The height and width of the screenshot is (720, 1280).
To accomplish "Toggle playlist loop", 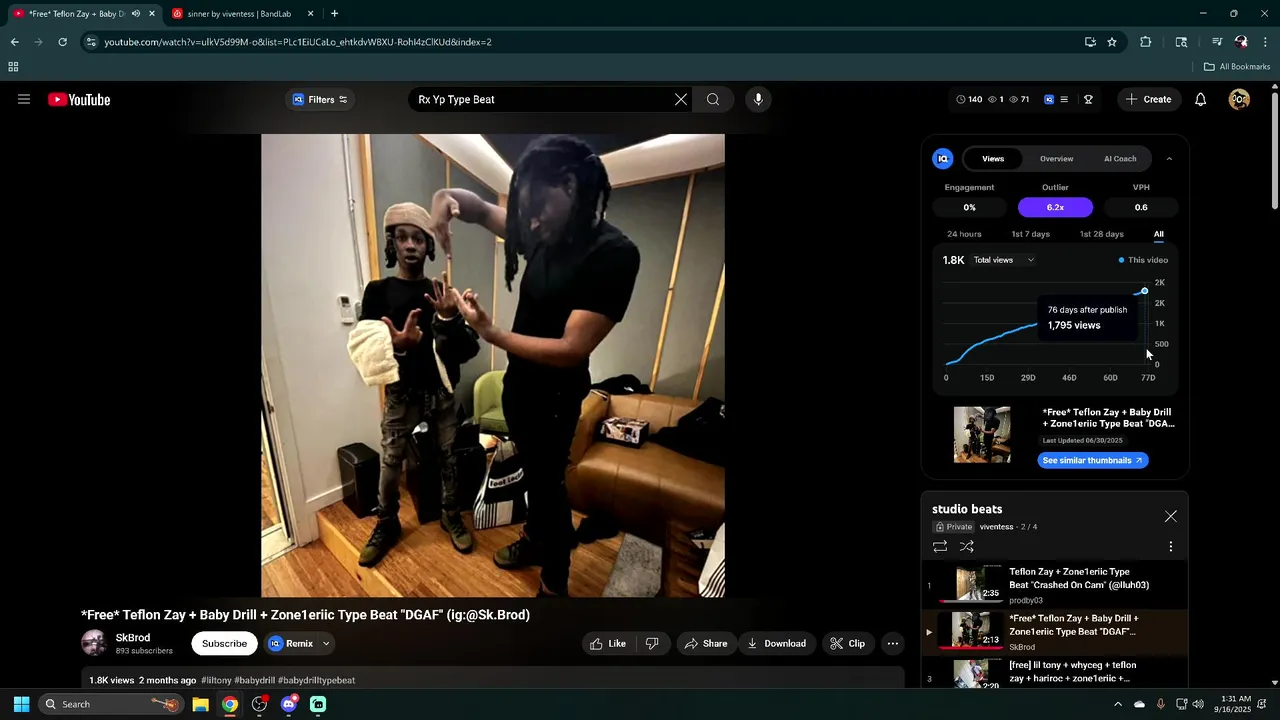I will (x=940, y=546).
